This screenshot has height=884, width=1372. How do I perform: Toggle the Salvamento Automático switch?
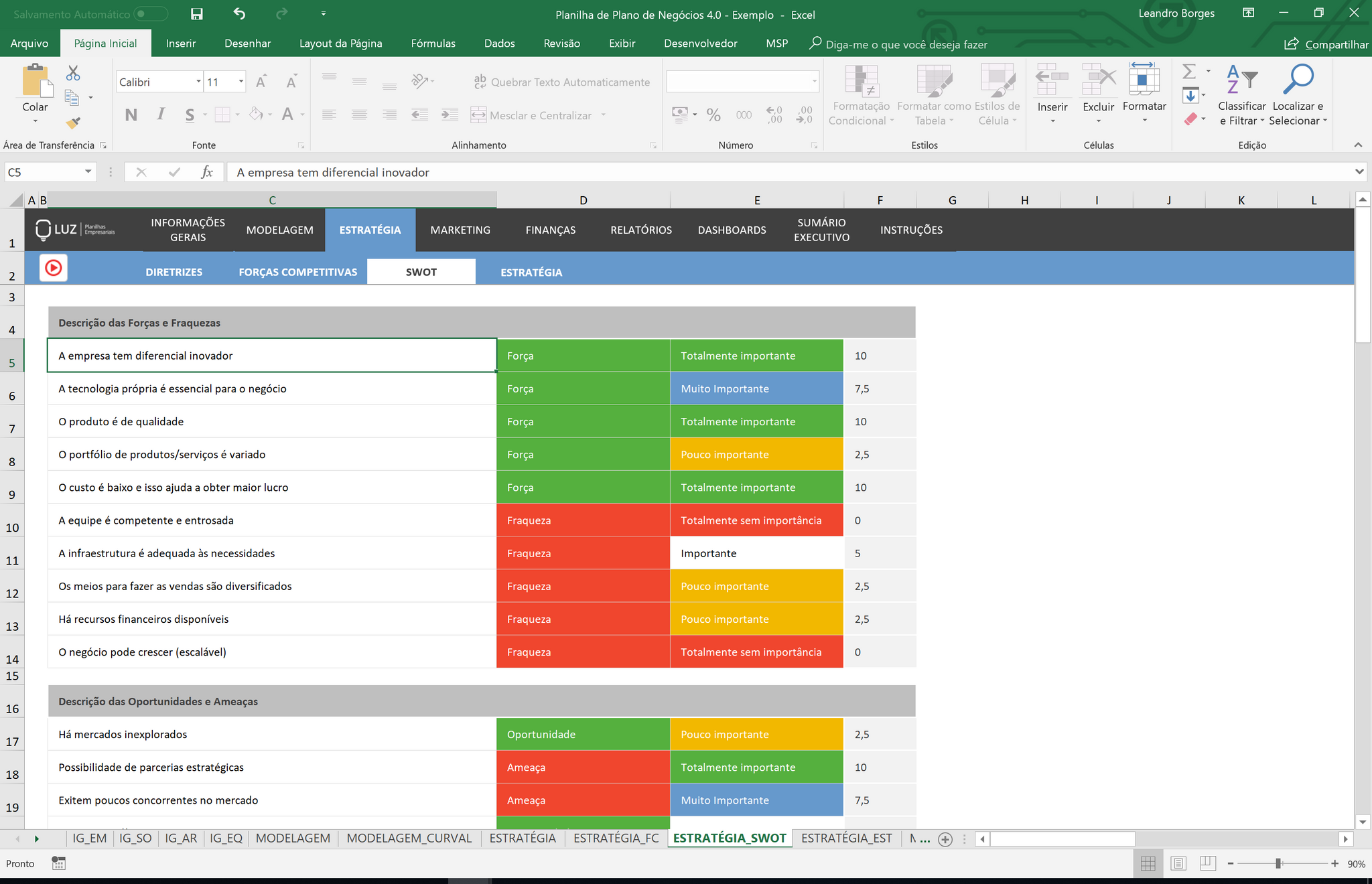click(150, 14)
